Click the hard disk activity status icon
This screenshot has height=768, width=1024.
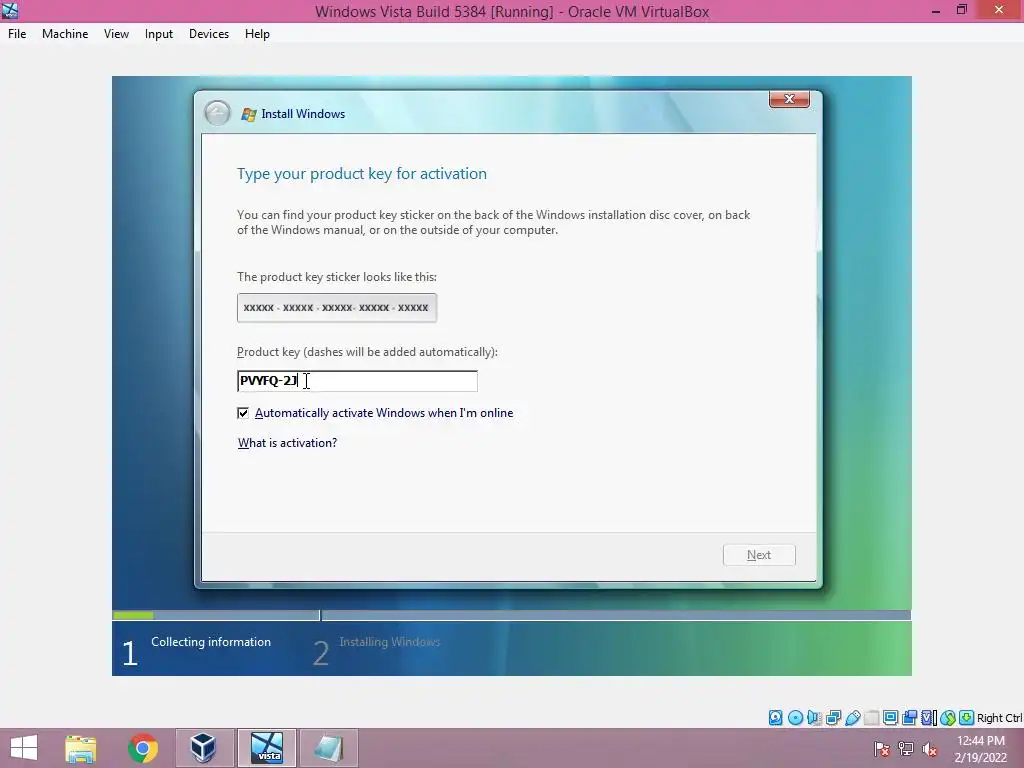[x=775, y=718]
